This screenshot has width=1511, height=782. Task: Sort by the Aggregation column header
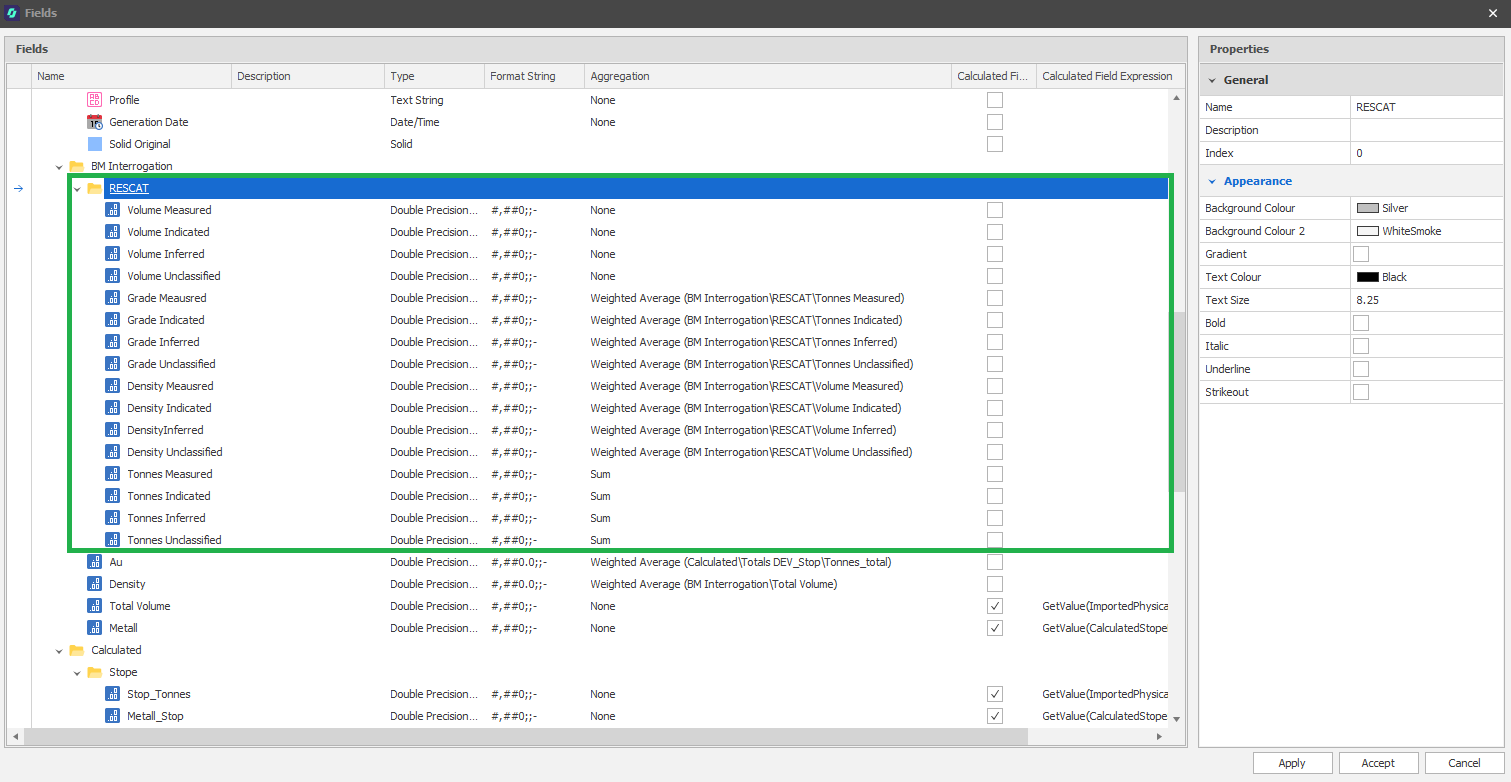pyautogui.click(x=619, y=76)
